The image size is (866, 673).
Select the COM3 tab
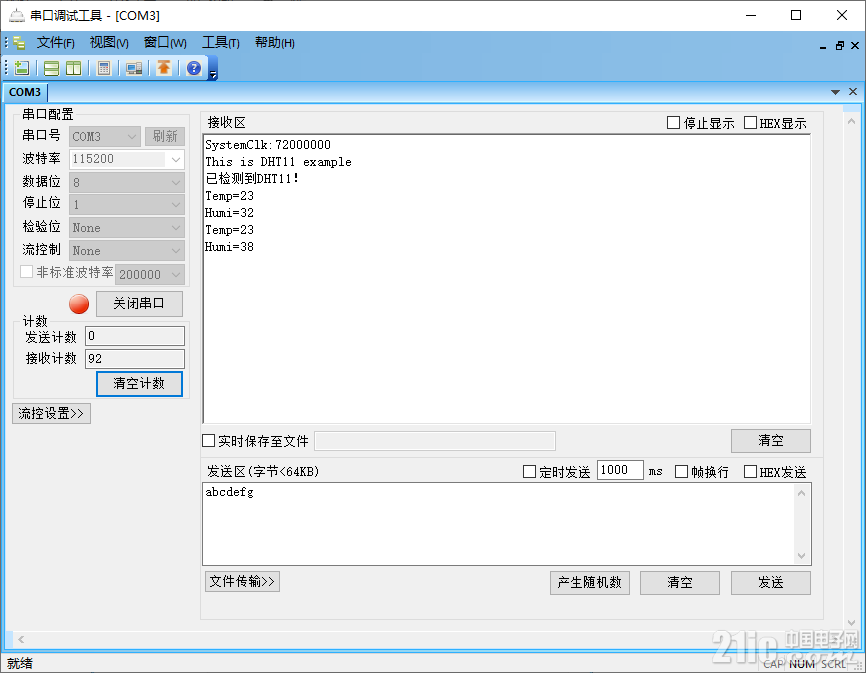[x=25, y=92]
